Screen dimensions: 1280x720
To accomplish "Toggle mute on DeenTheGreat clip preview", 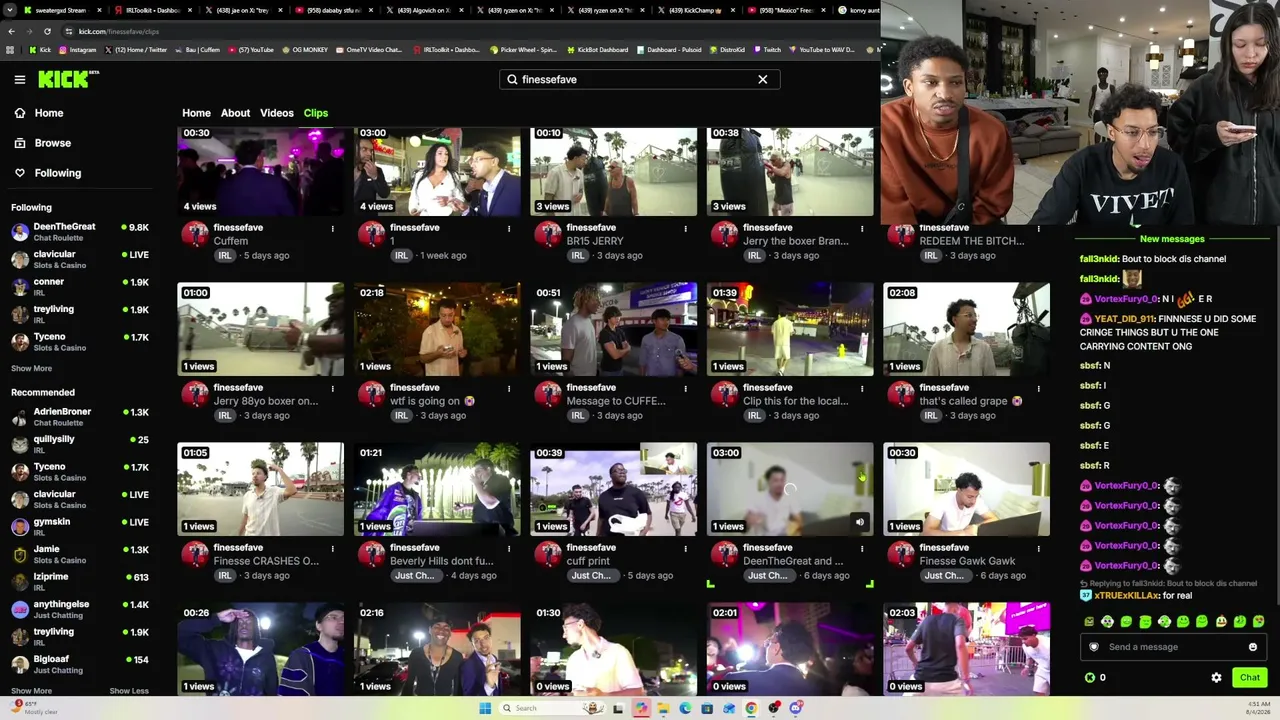I will click(860, 522).
